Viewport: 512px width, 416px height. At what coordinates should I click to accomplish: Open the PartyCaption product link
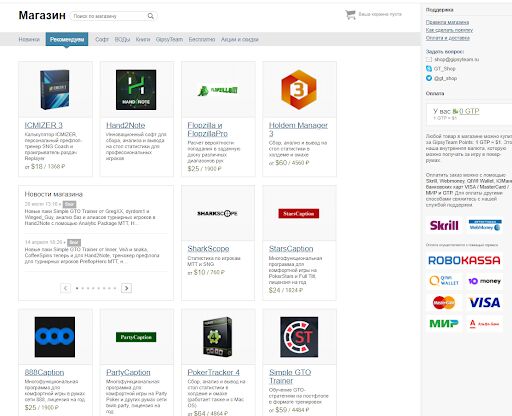click(128, 372)
